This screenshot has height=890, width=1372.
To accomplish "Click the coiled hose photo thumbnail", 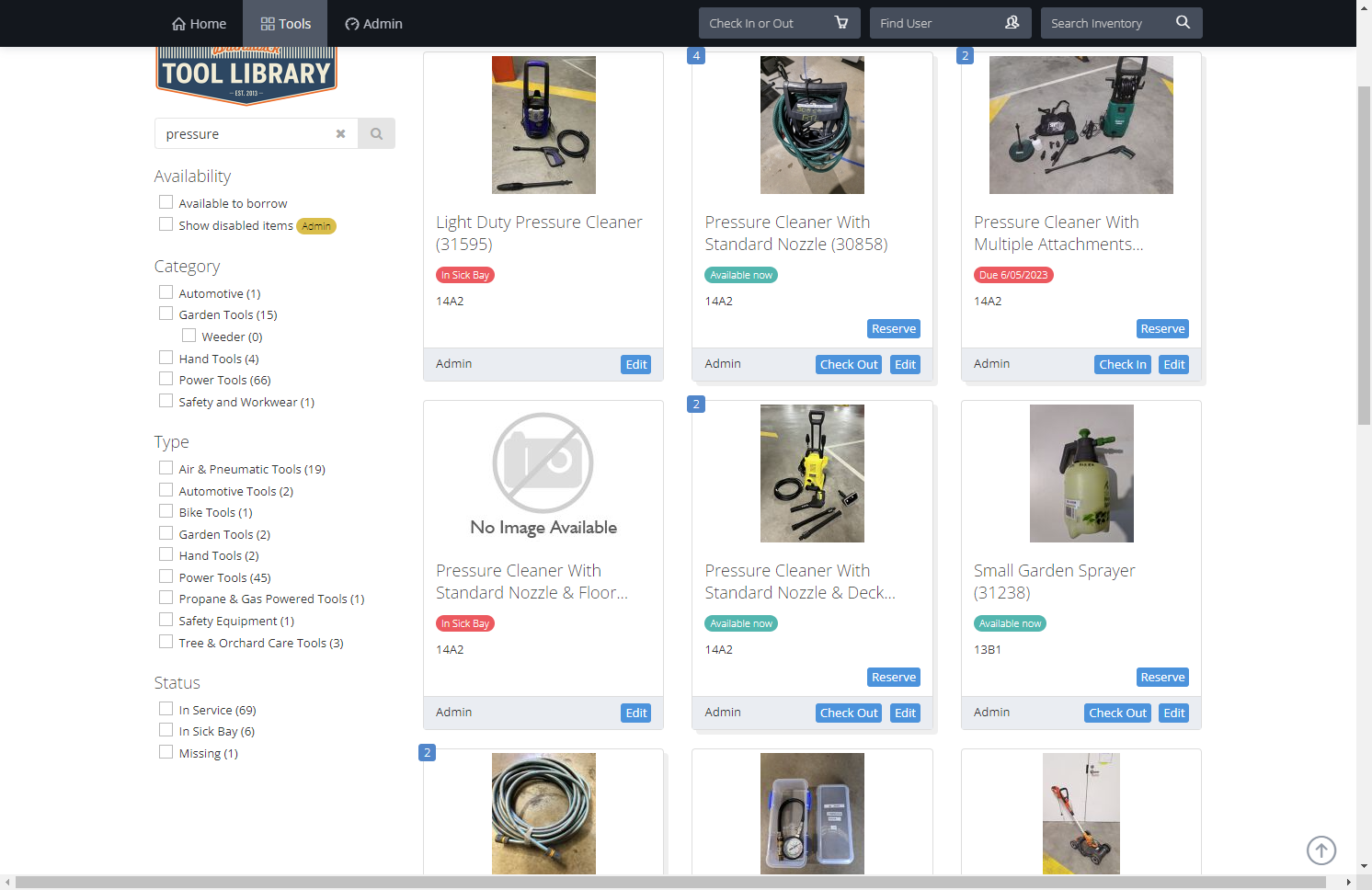I will pos(543,814).
